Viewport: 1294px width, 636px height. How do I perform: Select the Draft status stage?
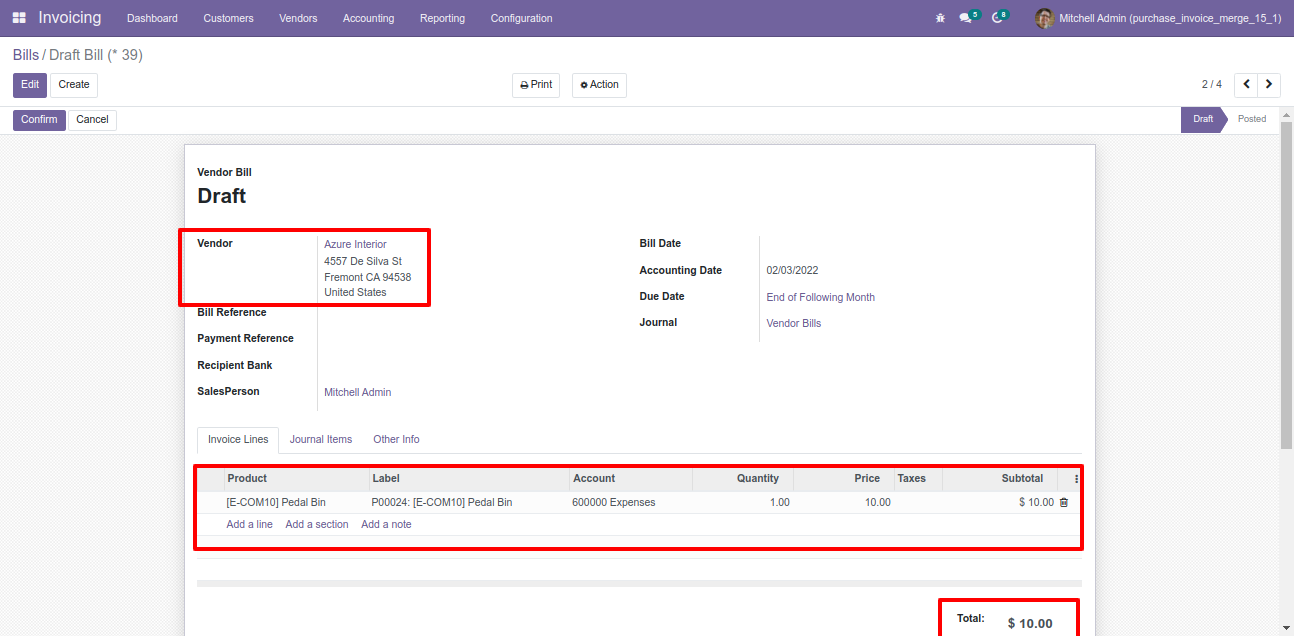click(1202, 119)
